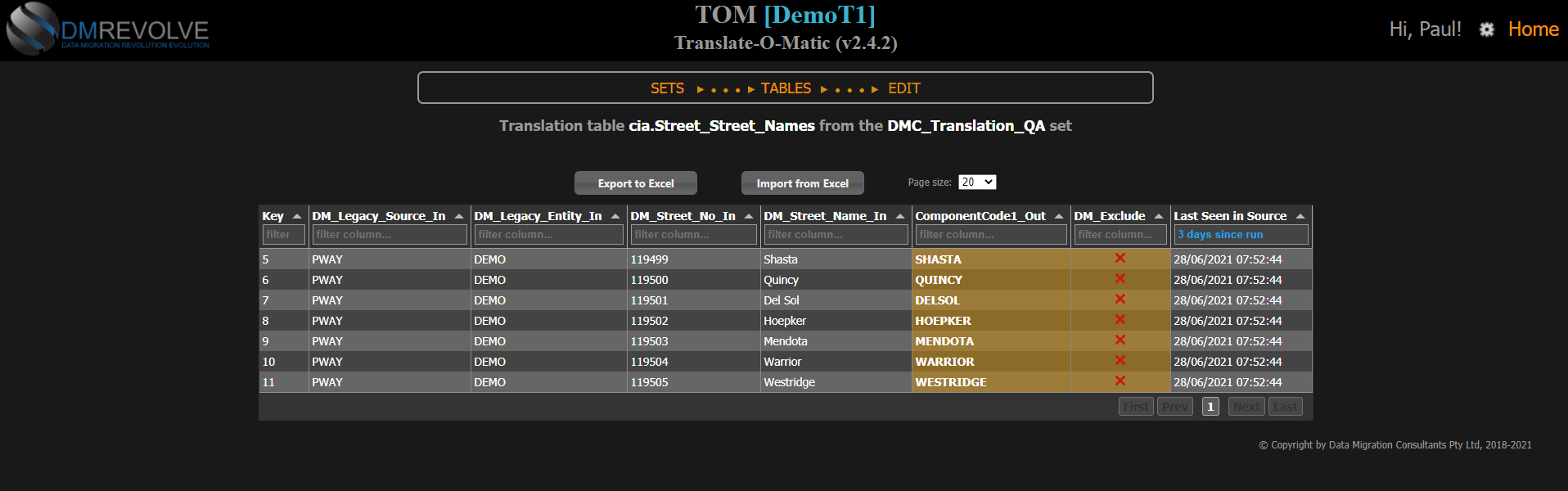This screenshot has width=1568, height=491.
Task: Click the DM_Street_Name_In filter field
Action: 835,235
